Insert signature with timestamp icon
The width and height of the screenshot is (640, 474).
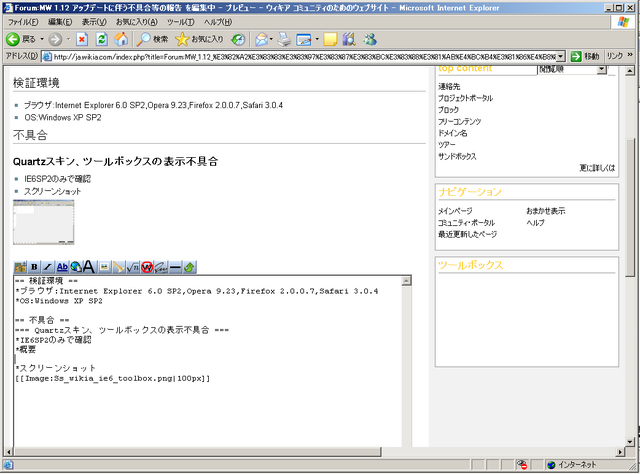161,267
